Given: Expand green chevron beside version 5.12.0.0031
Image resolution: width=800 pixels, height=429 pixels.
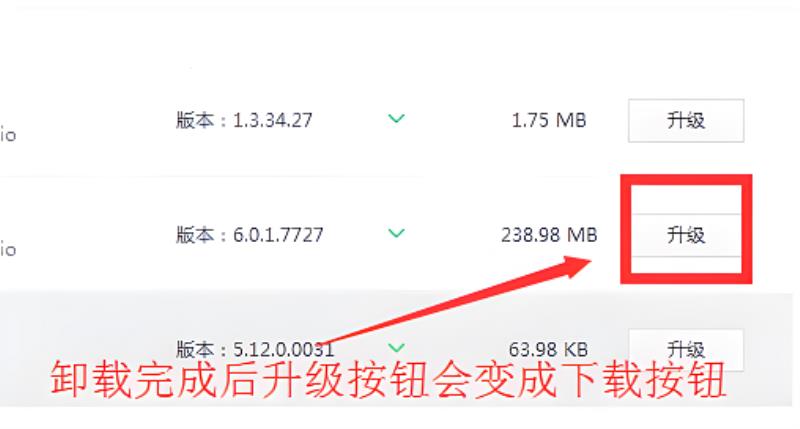Looking at the screenshot, I should (x=396, y=348).
